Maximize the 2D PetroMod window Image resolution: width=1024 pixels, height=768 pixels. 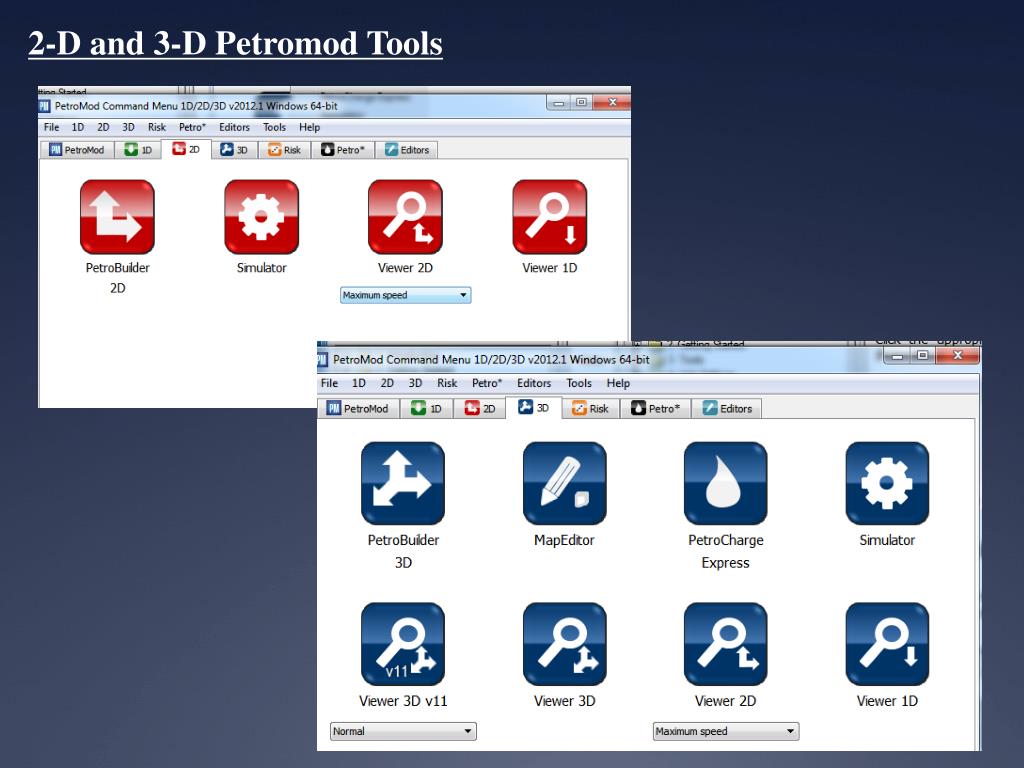coord(581,103)
